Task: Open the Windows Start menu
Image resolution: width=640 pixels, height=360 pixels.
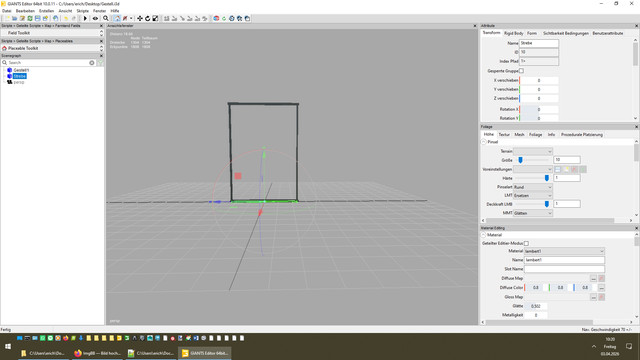Action: pos(8,346)
